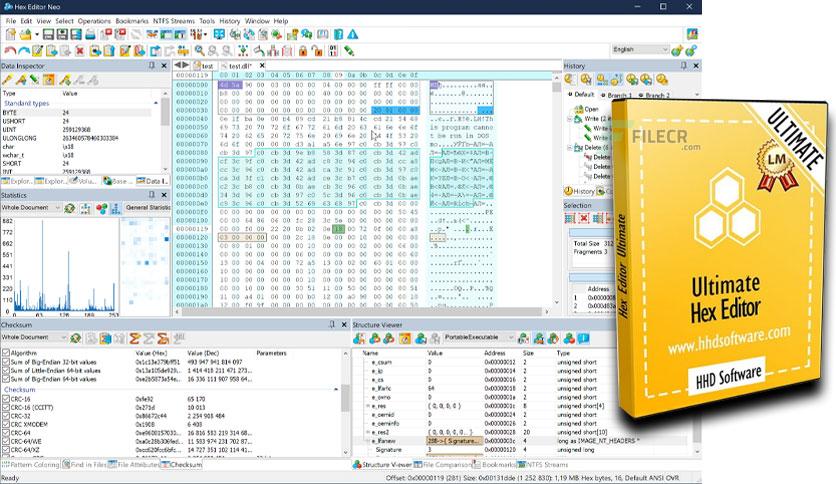Click the open book icon in main toolbar
Screen dimensions: 836x484
click(x=323, y=35)
